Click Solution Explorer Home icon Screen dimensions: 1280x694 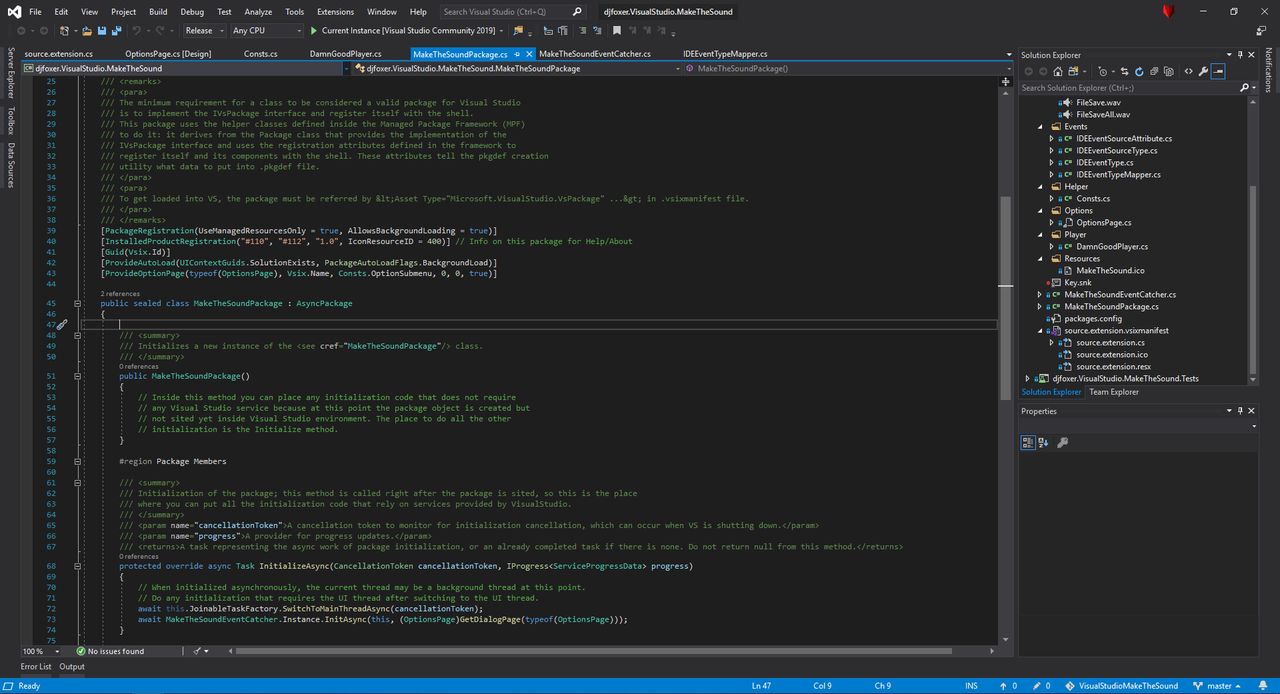pos(1058,71)
